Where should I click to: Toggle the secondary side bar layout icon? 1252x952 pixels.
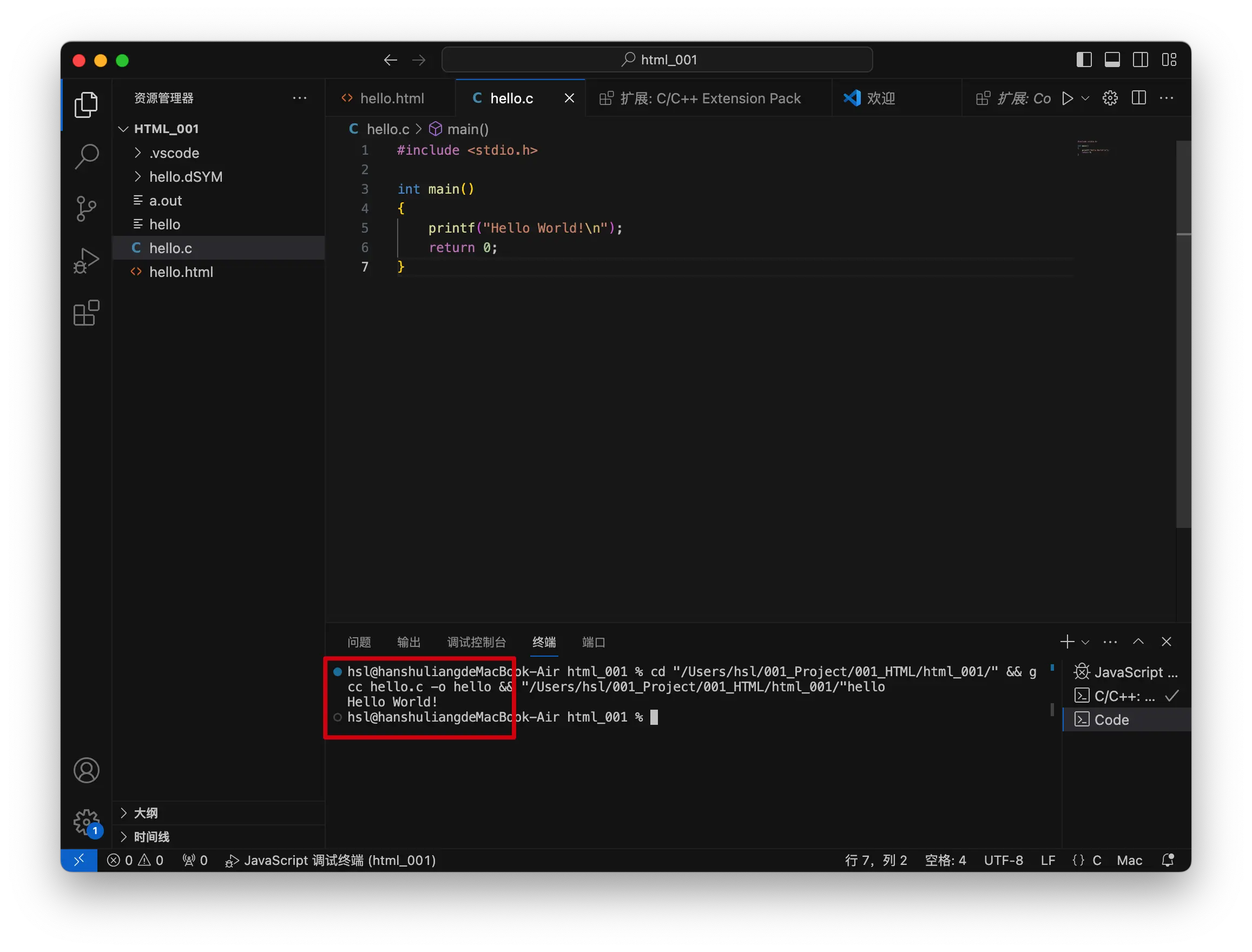(1141, 60)
